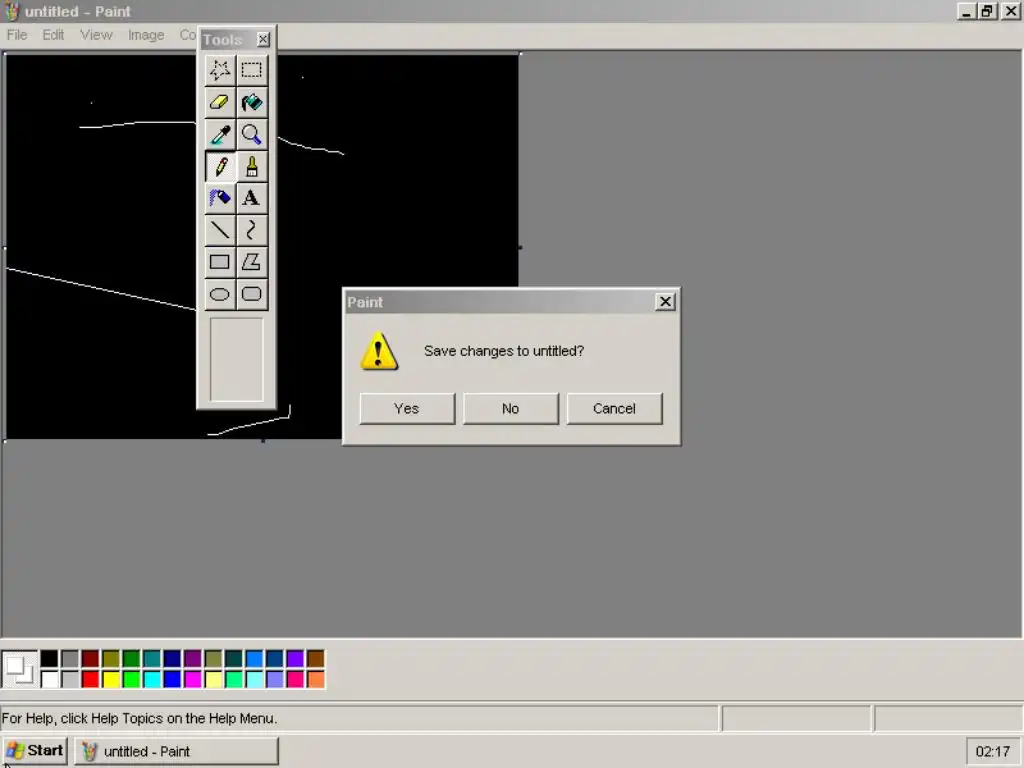Select the Free-Form Select tool

coord(220,70)
